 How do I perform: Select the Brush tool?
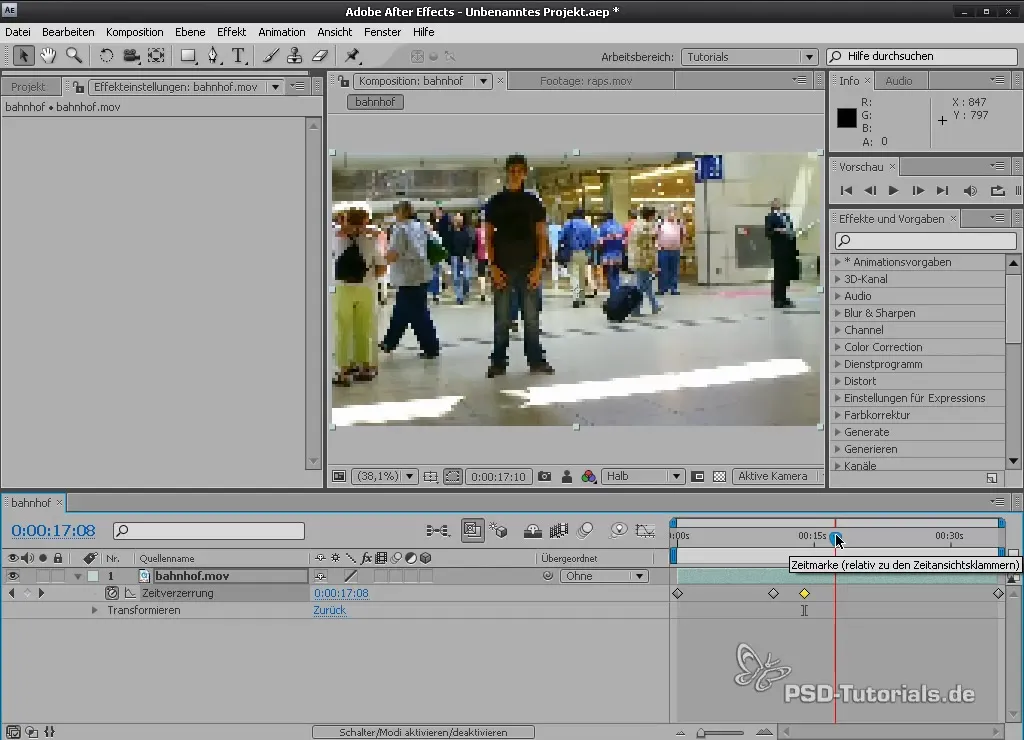click(x=270, y=56)
